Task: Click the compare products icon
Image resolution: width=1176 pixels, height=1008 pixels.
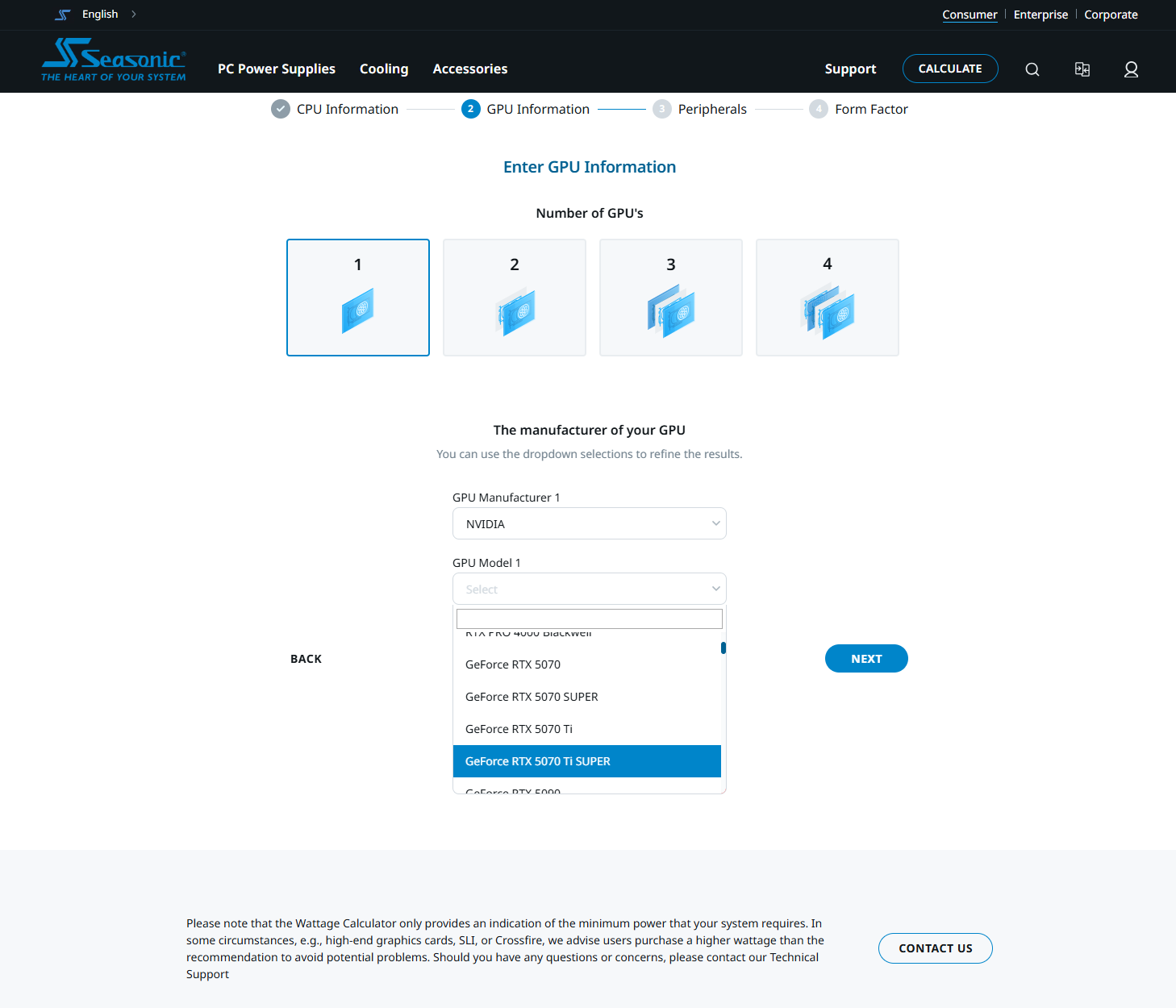Action: pos(1082,69)
